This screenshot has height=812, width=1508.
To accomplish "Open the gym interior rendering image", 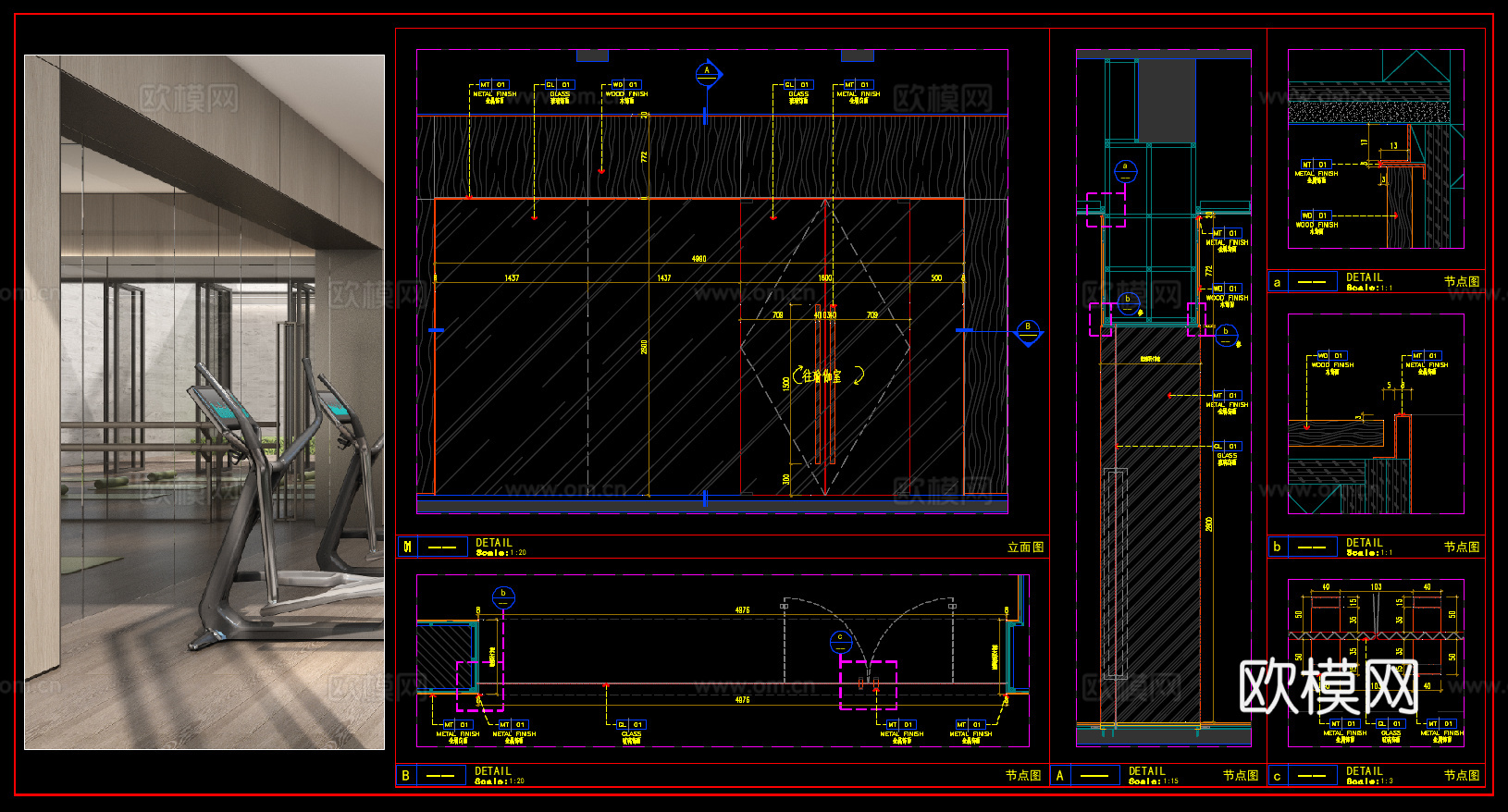I will (204, 402).
